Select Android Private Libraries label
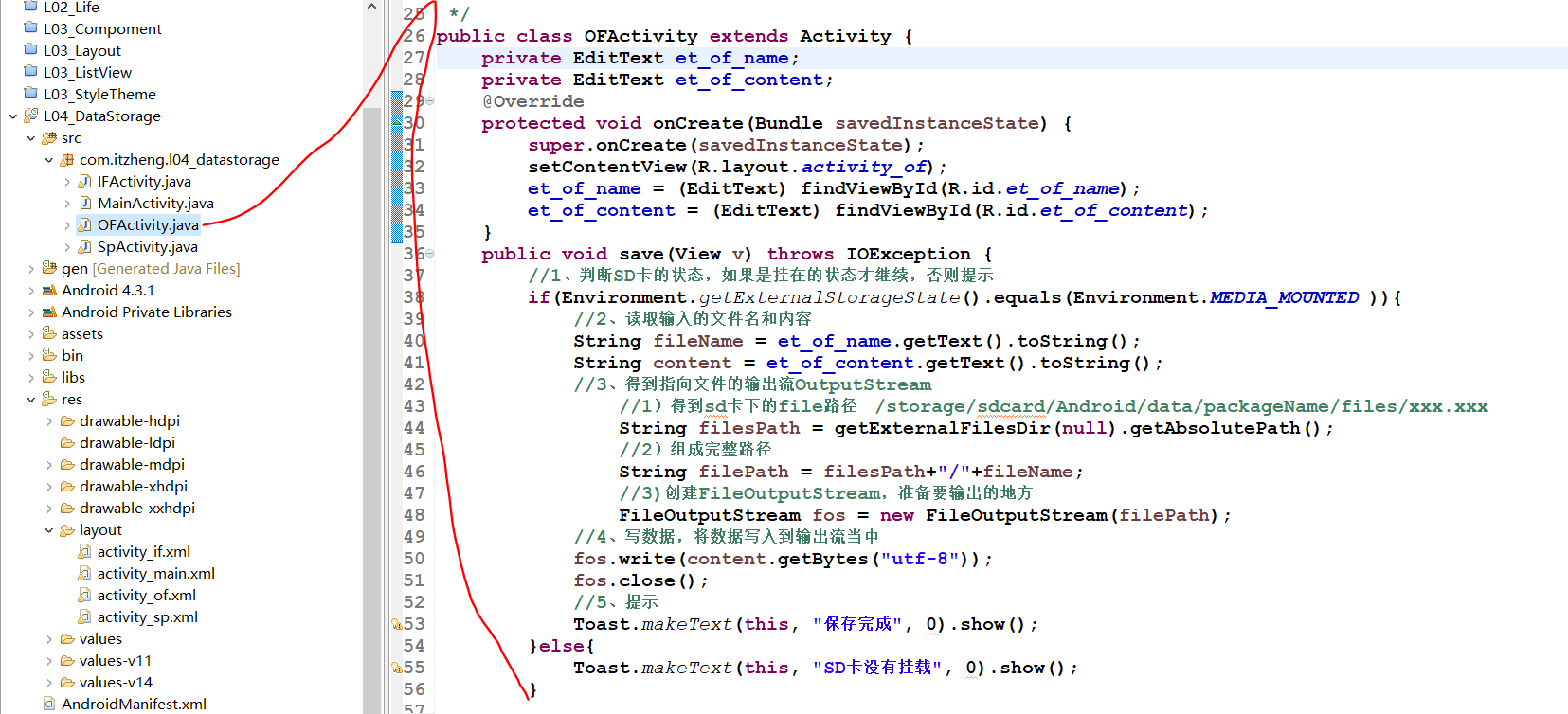1568x714 pixels. tap(147, 312)
